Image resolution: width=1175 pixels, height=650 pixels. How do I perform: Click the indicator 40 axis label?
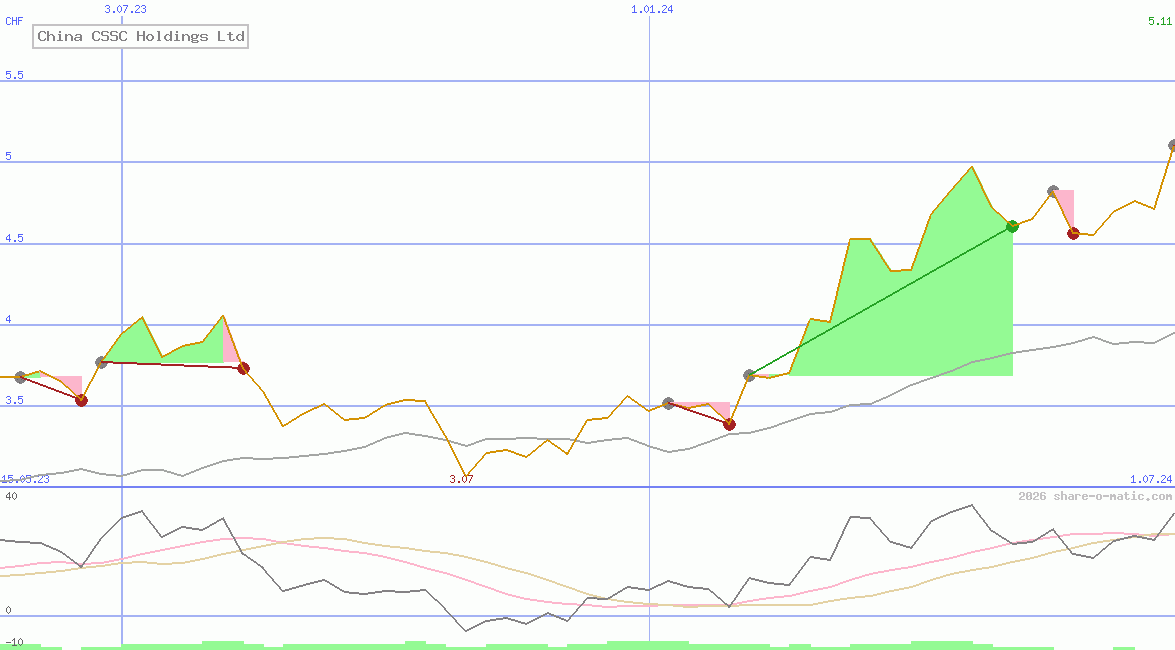click(x=11, y=496)
